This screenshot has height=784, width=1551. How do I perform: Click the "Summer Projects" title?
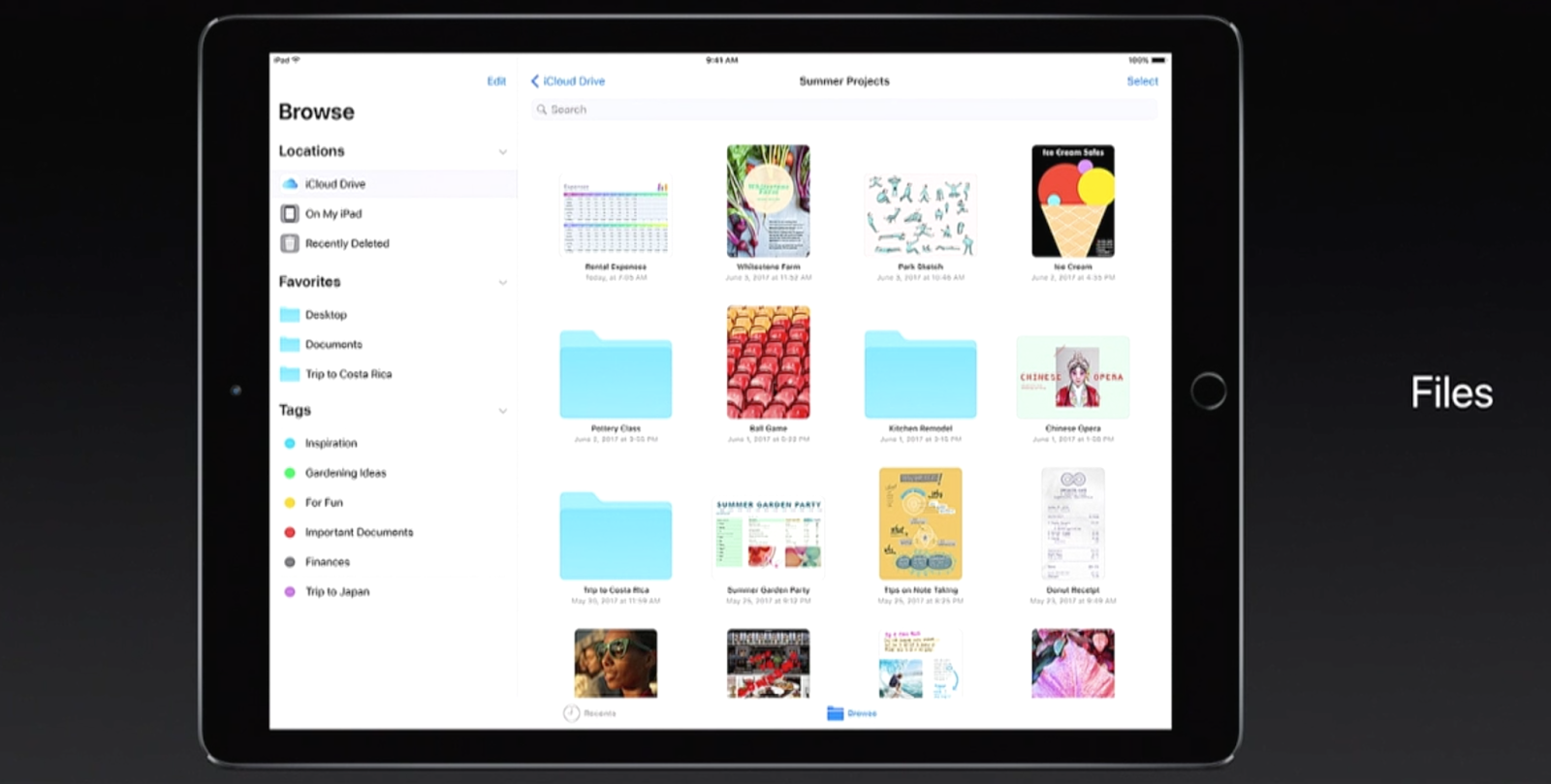[844, 81]
